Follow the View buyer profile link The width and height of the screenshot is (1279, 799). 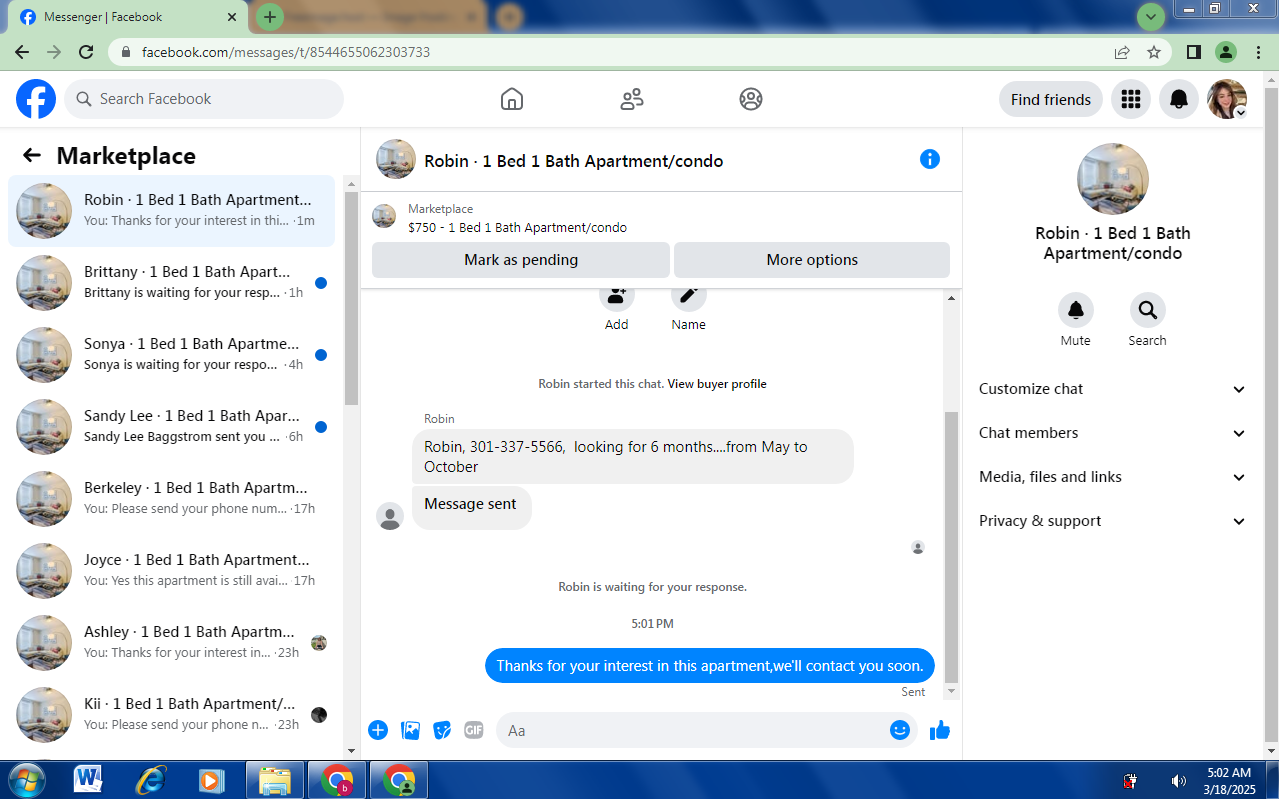click(717, 384)
